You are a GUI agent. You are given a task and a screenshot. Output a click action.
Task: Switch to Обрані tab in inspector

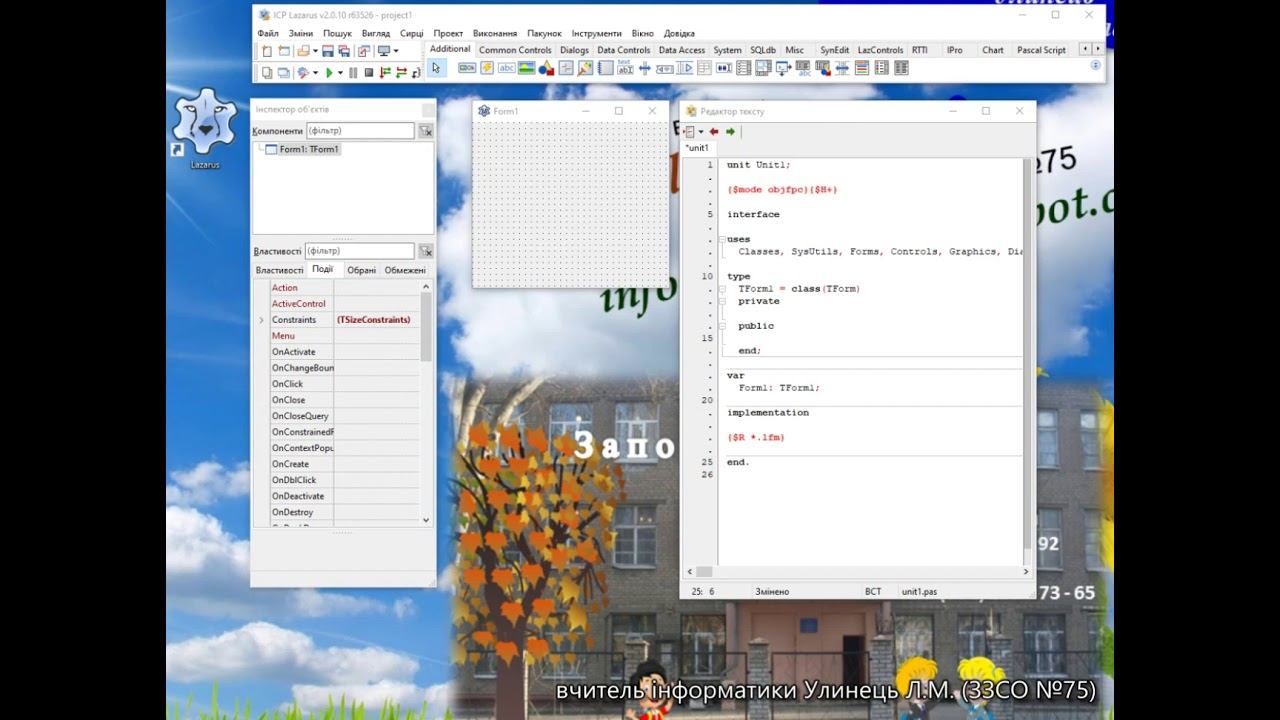[x=361, y=270]
